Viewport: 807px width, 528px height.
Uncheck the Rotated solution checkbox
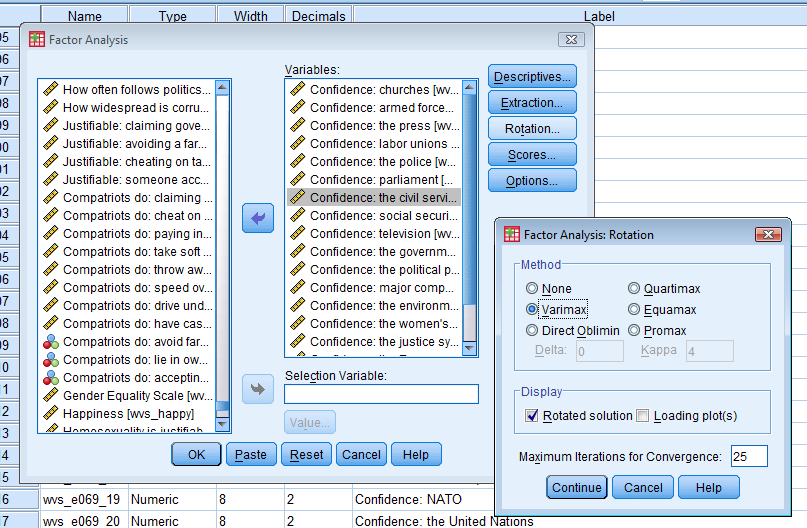(x=532, y=416)
